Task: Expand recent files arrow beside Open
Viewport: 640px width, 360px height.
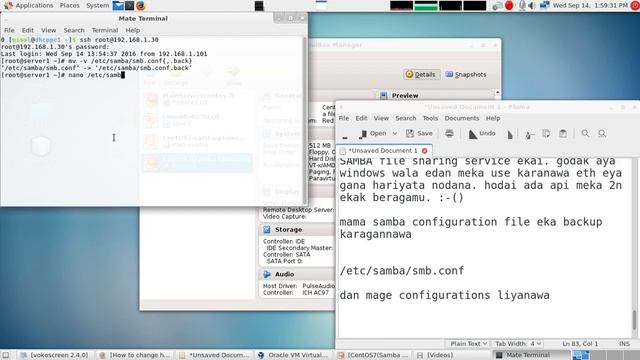Action: 395,133
